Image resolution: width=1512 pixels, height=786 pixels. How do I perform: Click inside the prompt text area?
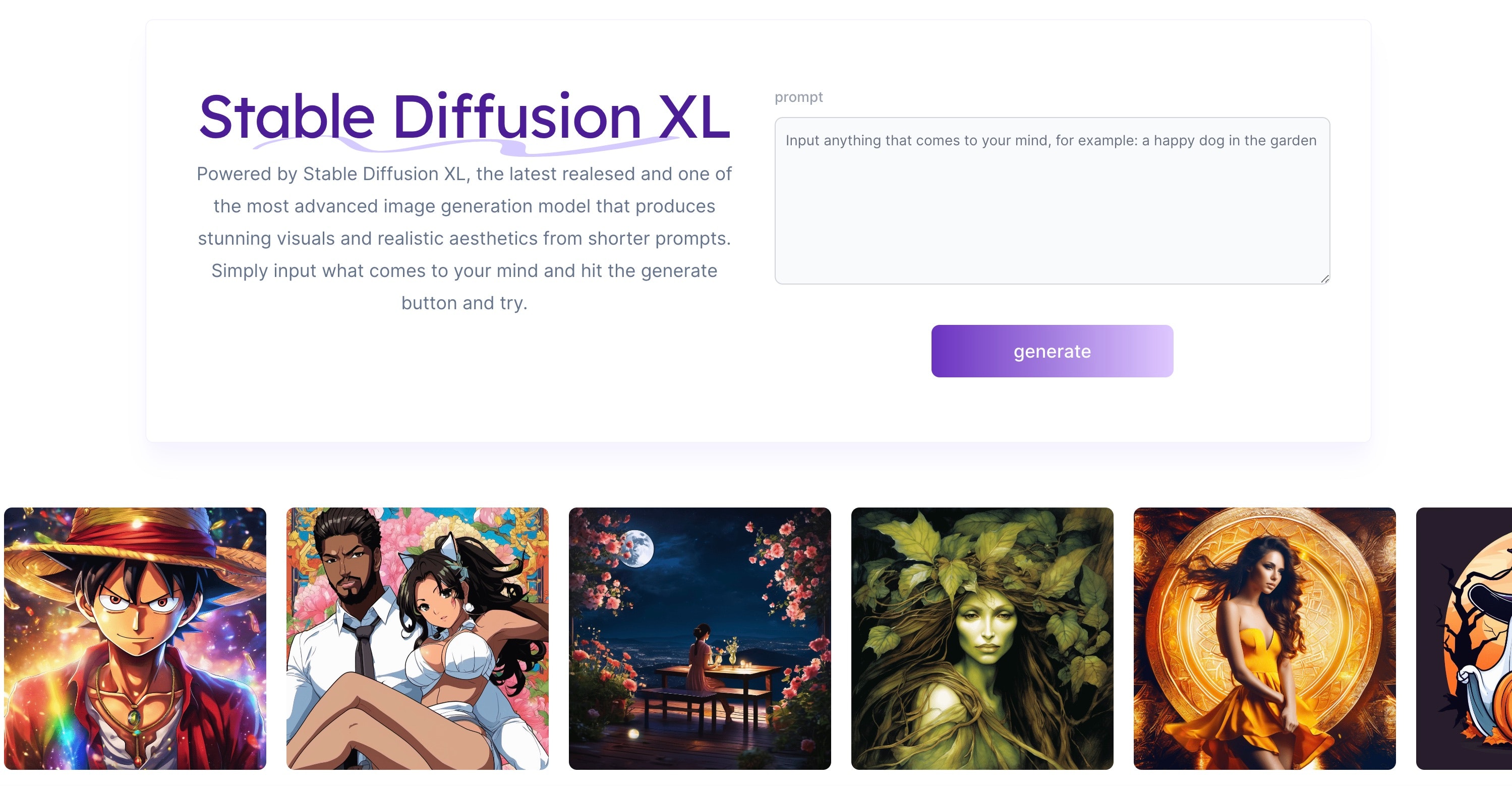1052,201
